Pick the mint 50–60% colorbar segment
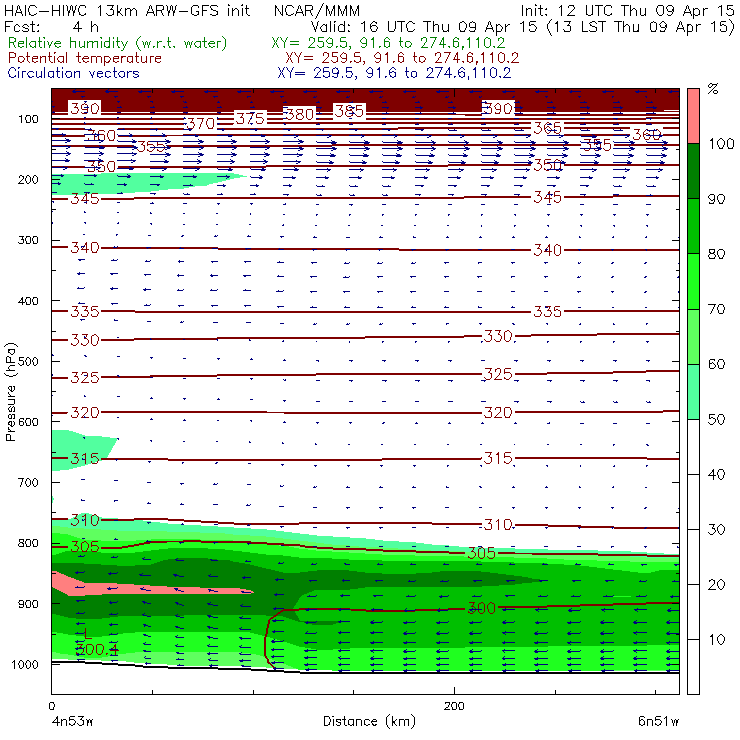This screenshot has height=740, width=740. (x=693, y=392)
